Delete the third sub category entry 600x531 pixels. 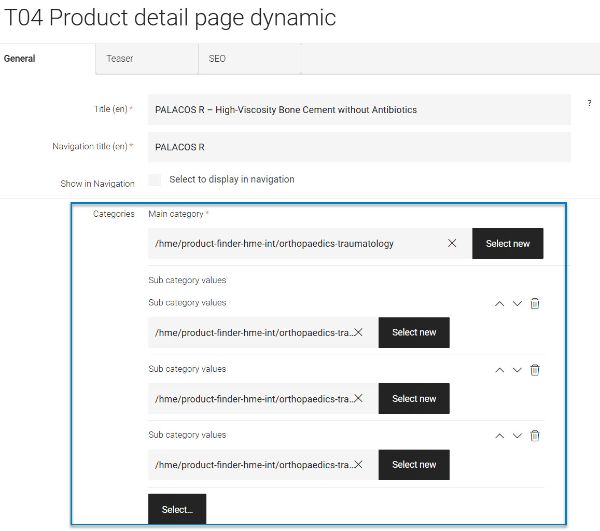click(x=535, y=435)
